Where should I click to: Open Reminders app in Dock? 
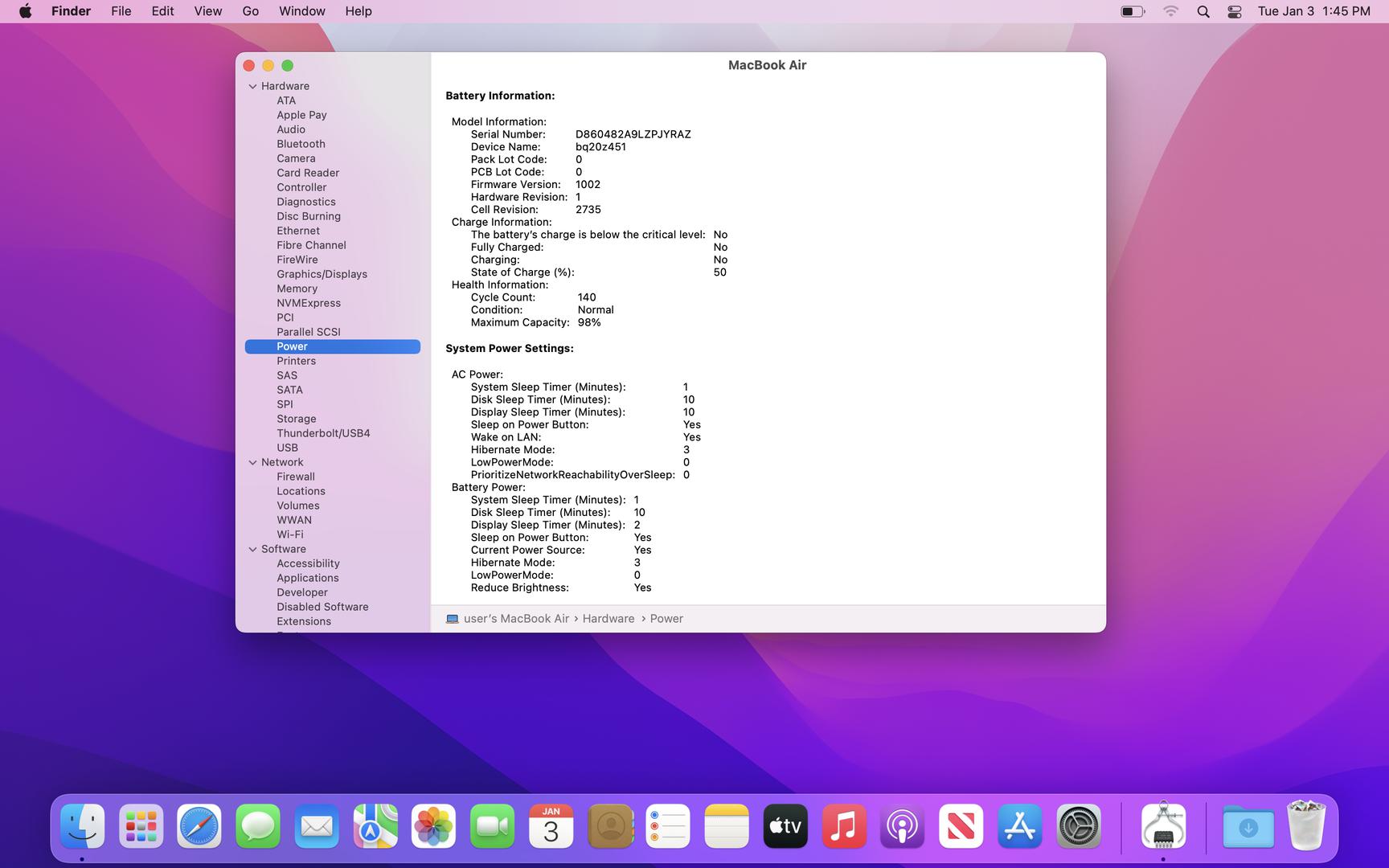(668, 826)
